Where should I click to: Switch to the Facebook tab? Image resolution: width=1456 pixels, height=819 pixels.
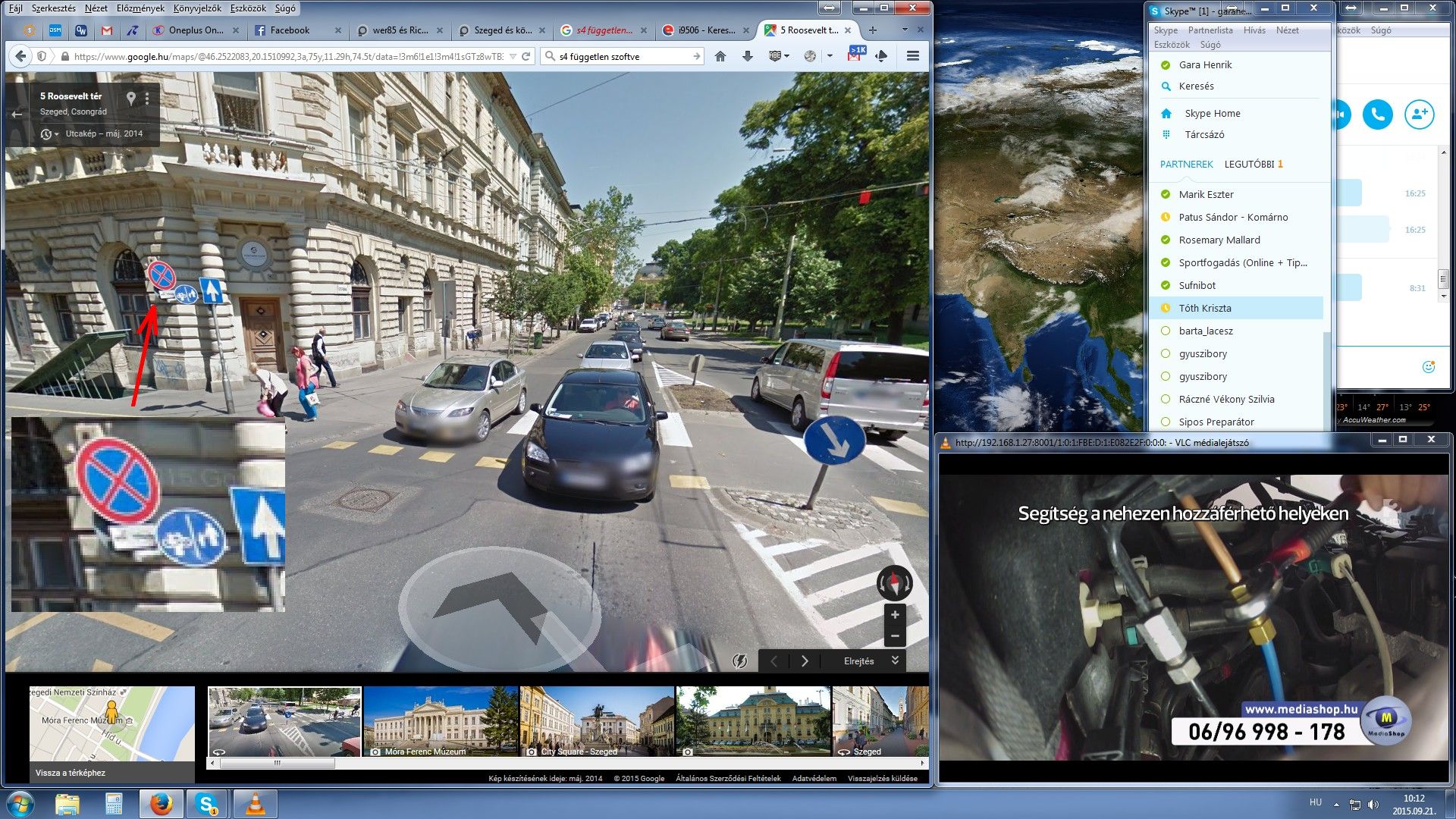click(x=298, y=30)
